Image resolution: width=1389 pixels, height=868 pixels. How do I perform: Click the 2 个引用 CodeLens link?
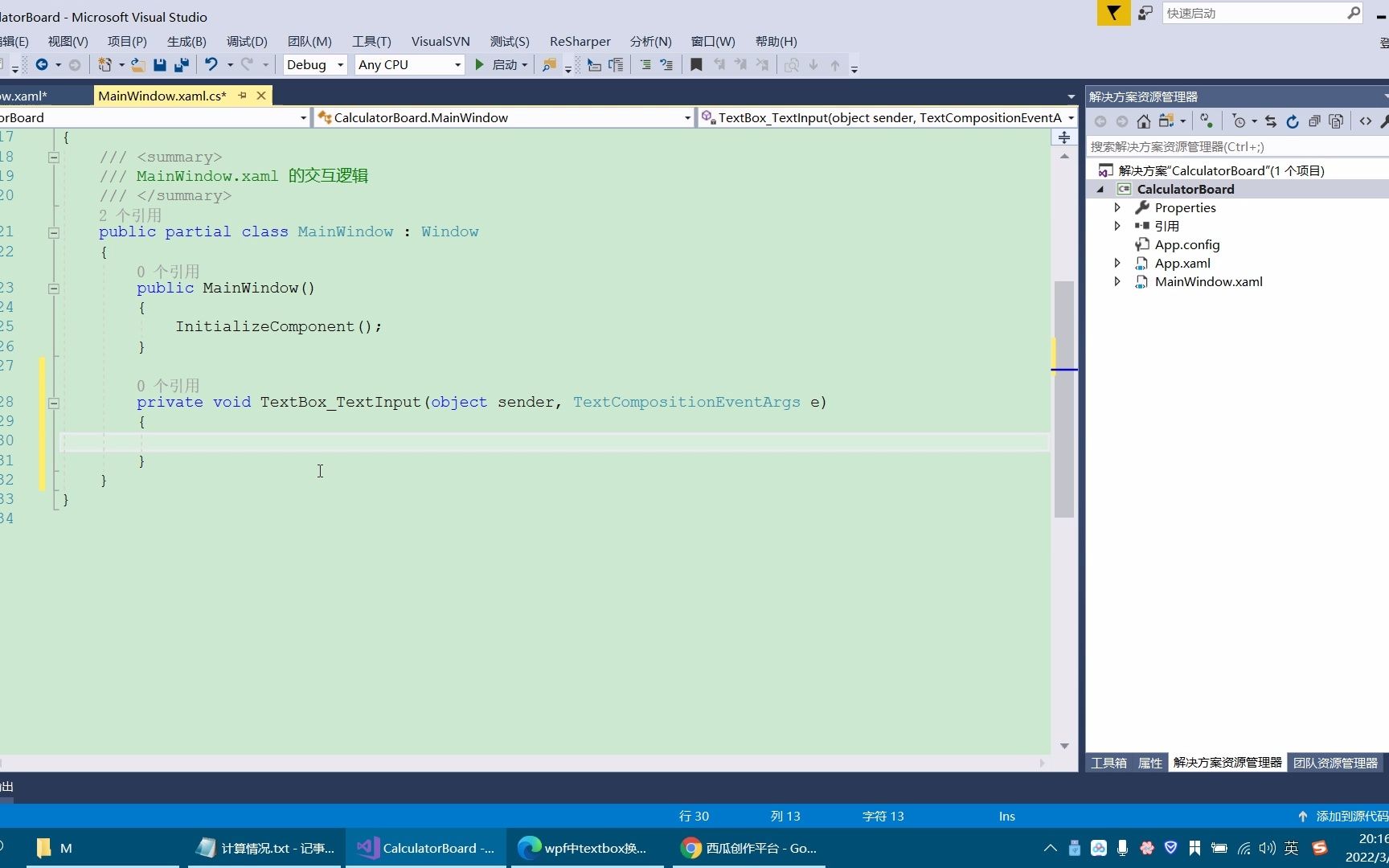130,215
